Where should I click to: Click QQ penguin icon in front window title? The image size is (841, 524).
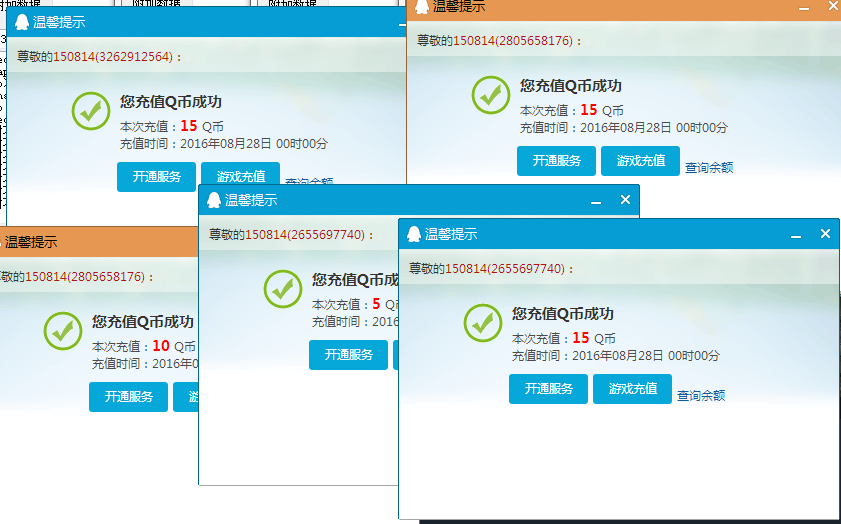[x=414, y=234]
